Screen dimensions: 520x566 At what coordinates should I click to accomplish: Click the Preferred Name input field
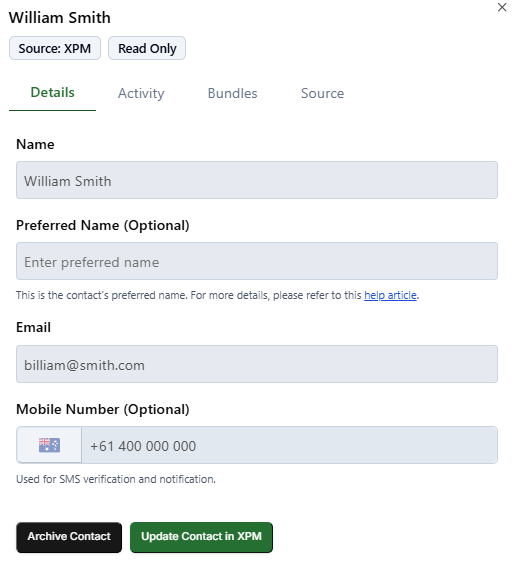click(257, 261)
